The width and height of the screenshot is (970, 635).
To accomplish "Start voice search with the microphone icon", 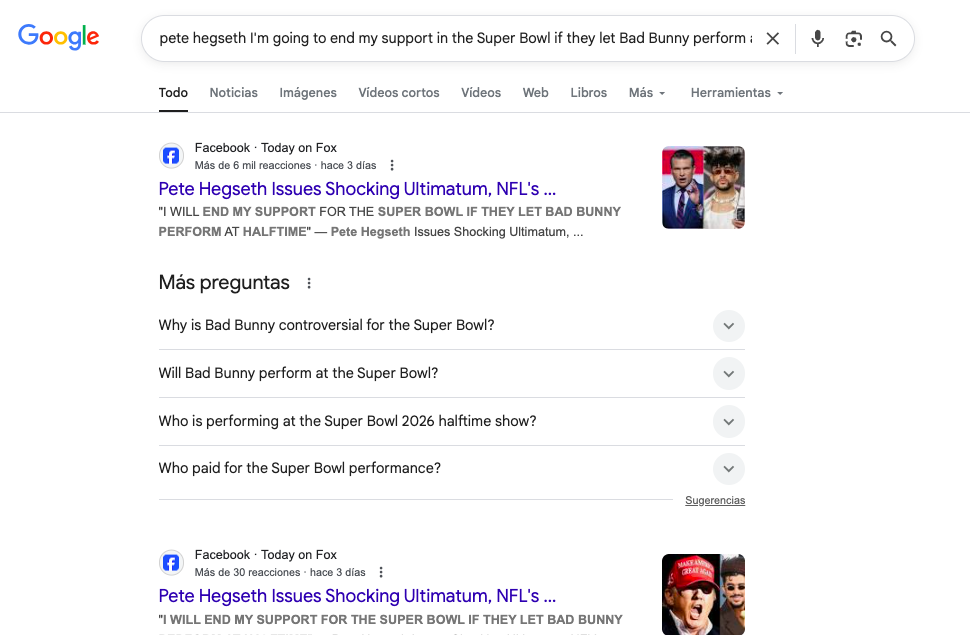I will coord(818,39).
